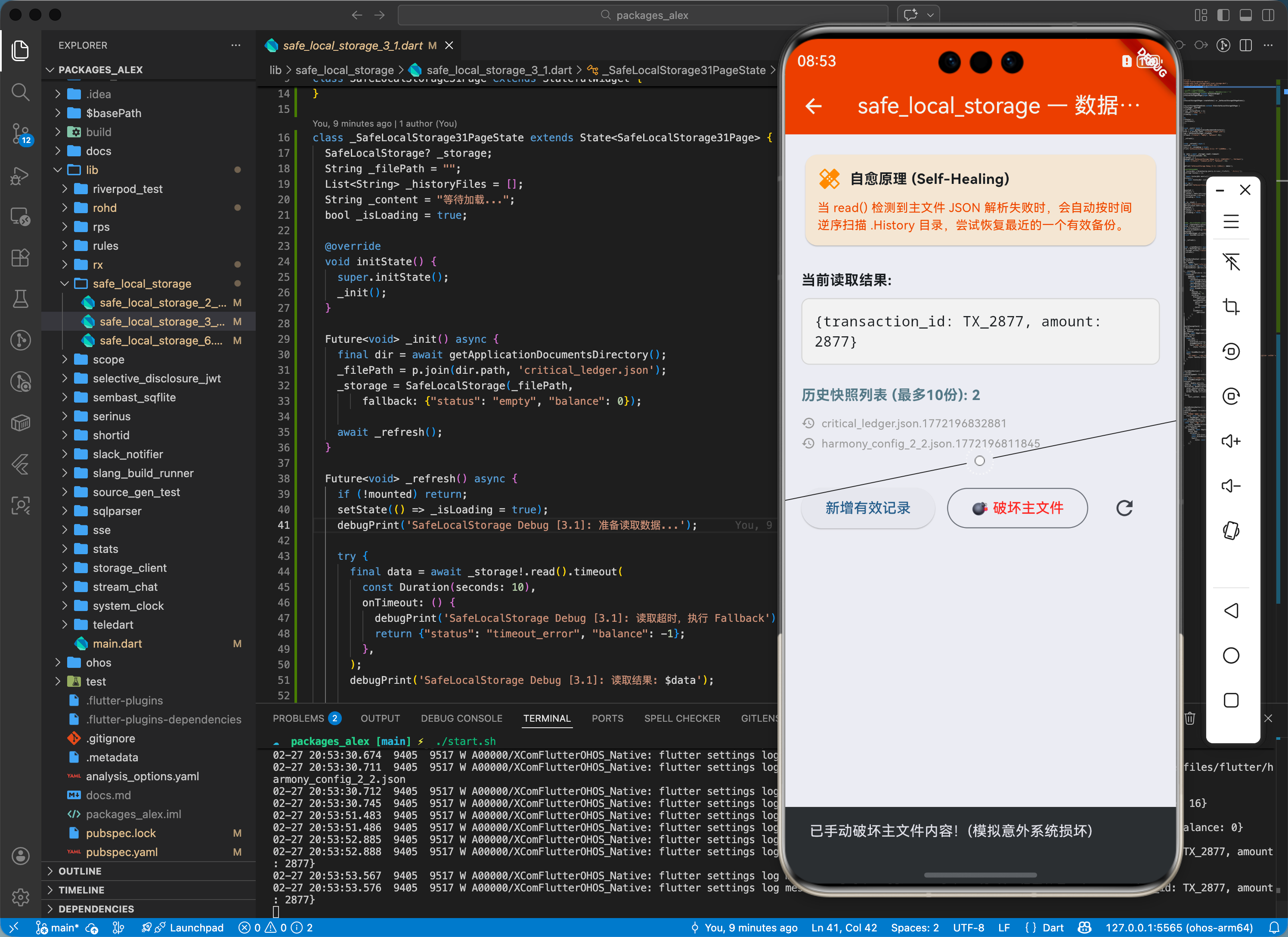Tap the 新增有效记录 button
The height and width of the screenshot is (937, 1288).
pos(867,507)
